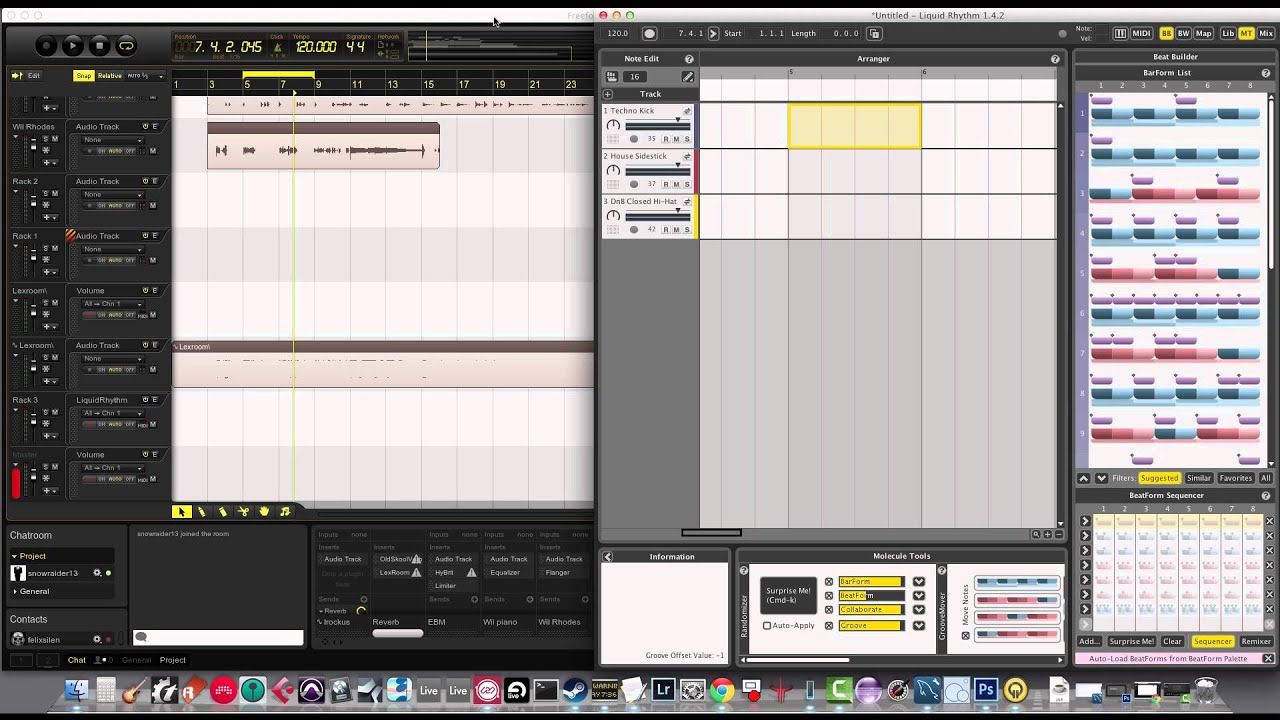This screenshot has width=1280, height=720.
Task: Open the BarForm dropdown in the Randomizer
Action: 918,581
